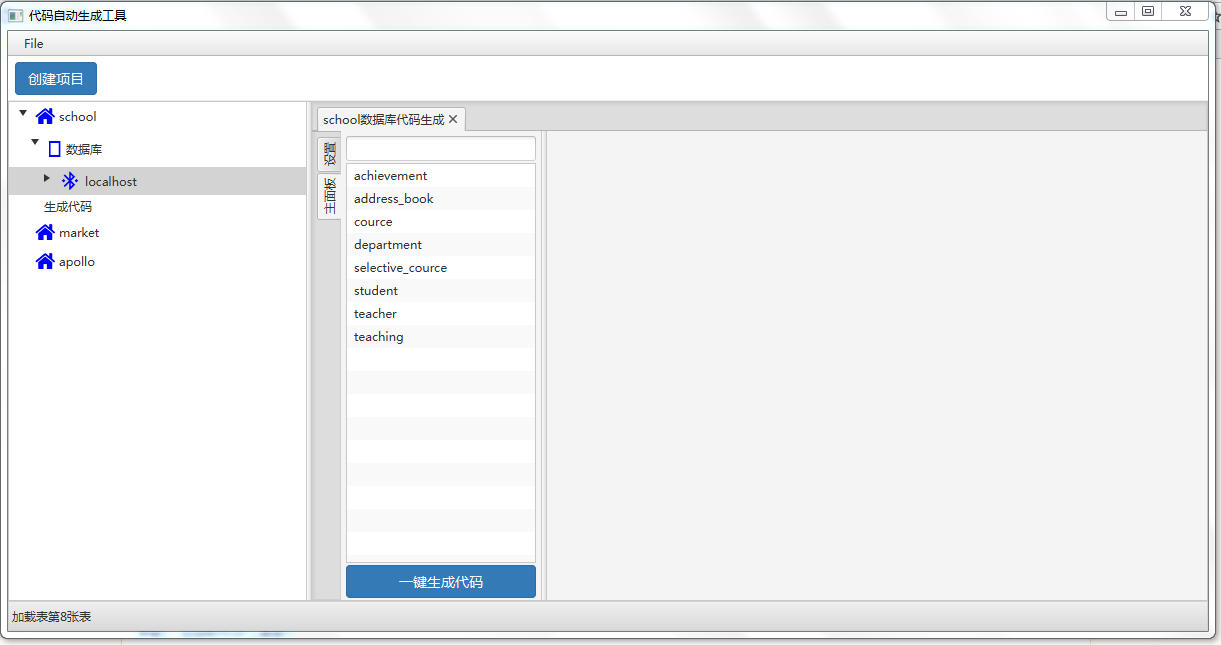Viewport: 1221px width, 645px height.
Task: Select the localhost tree label
Action: tap(111, 181)
